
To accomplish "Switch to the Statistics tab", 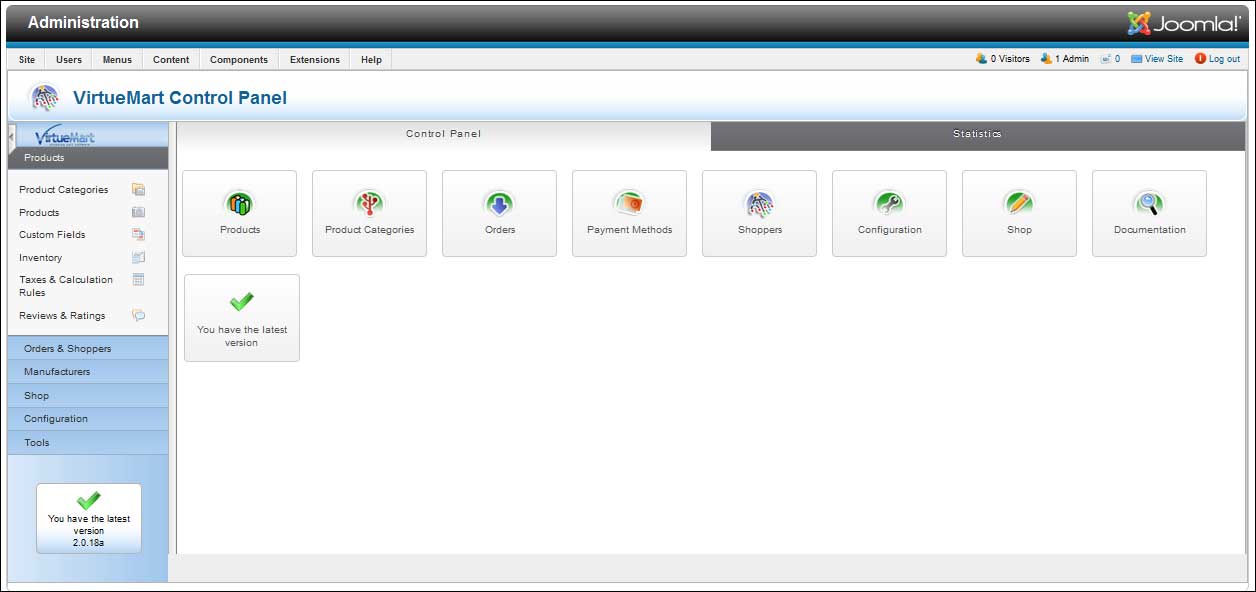I will [x=977, y=135].
